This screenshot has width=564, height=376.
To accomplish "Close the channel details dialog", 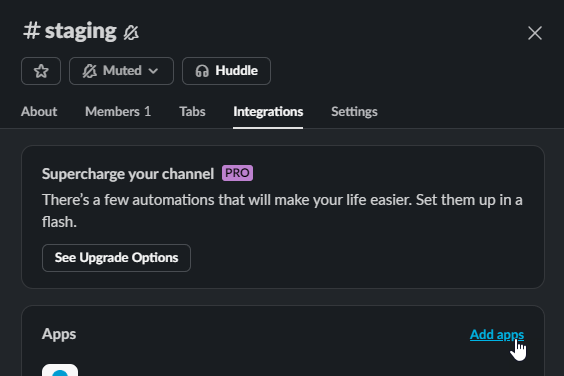I will coord(535,33).
